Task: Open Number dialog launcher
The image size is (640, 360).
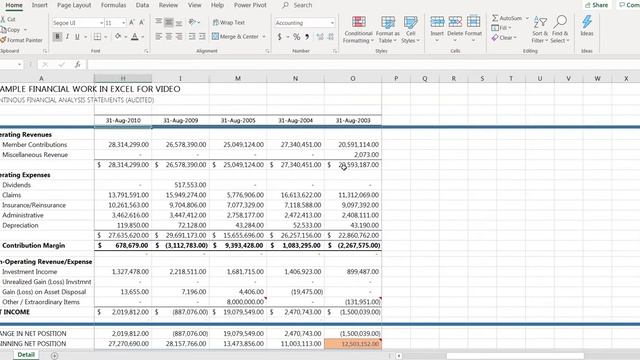Action: pos(335,51)
